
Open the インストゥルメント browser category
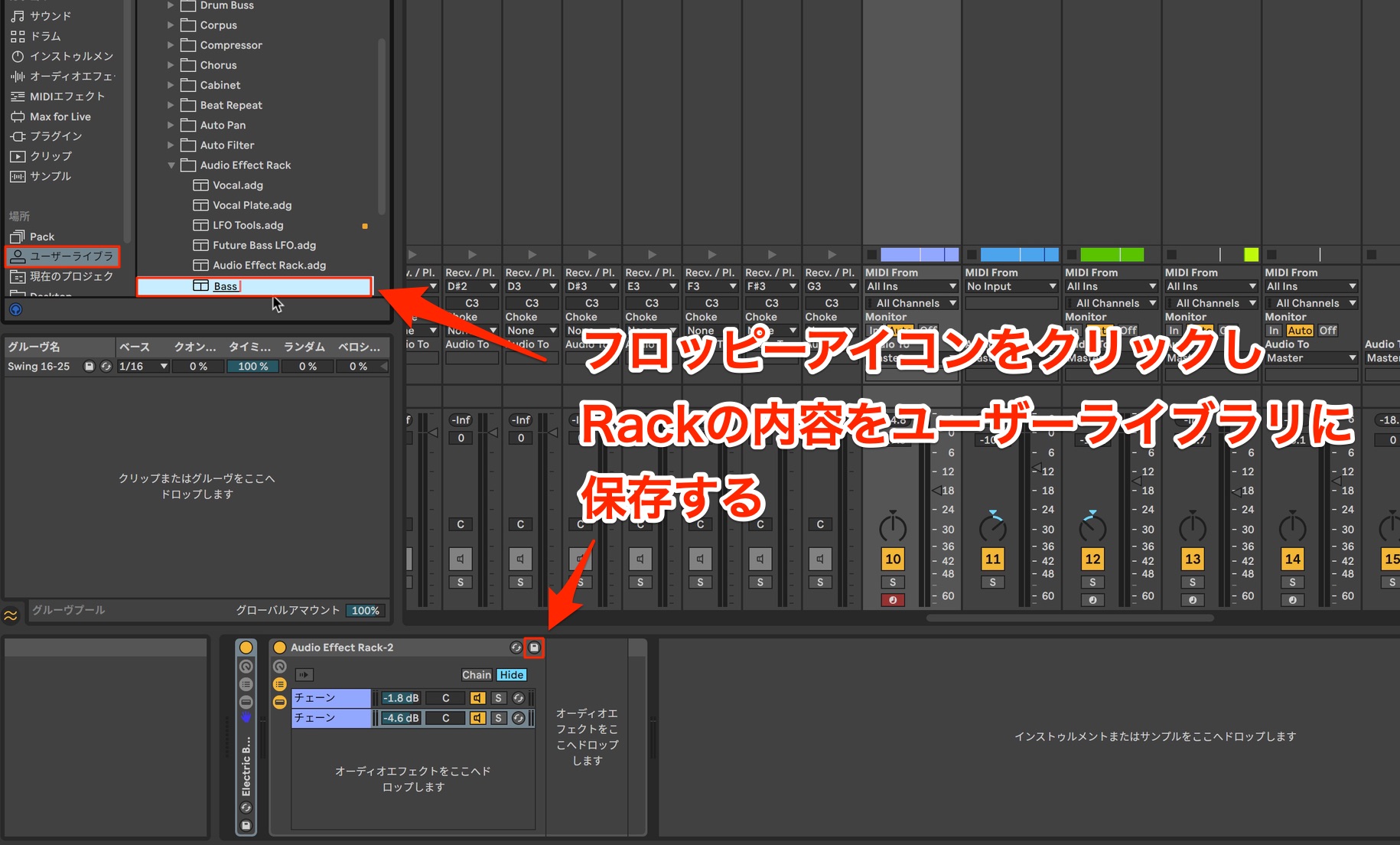tap(62, 56)
